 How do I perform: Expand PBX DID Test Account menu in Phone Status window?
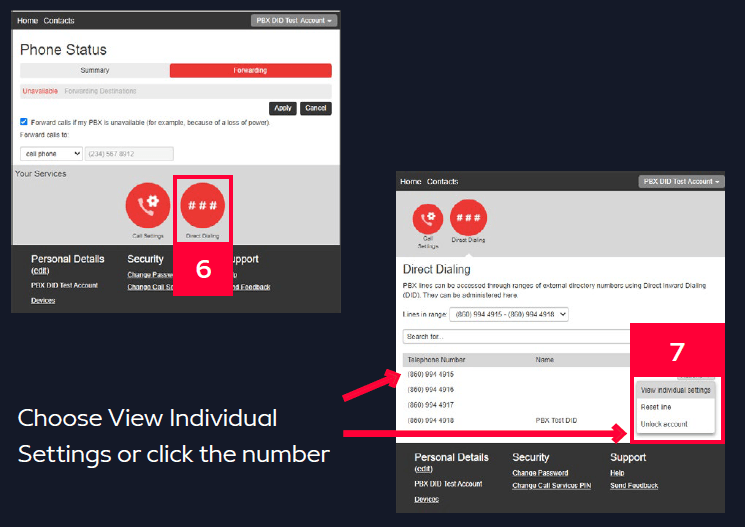click(x=293, y=20)
